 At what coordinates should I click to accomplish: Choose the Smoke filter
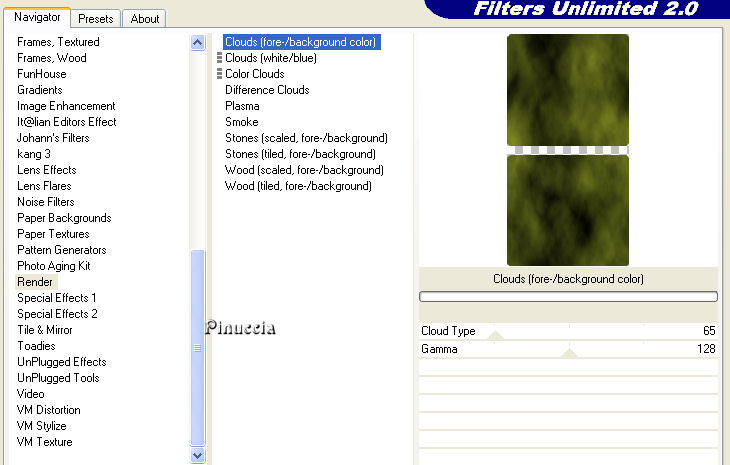tap(242, 121)
